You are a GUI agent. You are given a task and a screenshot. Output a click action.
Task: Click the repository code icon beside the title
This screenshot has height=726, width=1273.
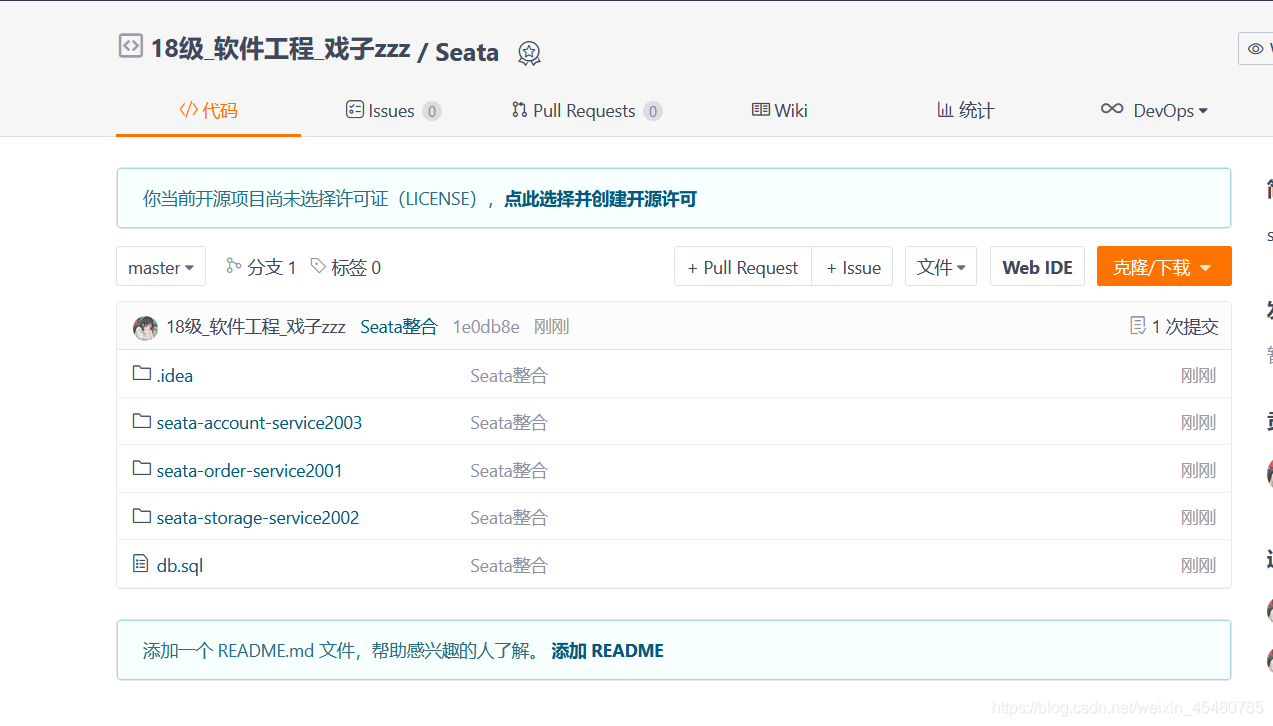[x=131, y=46]
